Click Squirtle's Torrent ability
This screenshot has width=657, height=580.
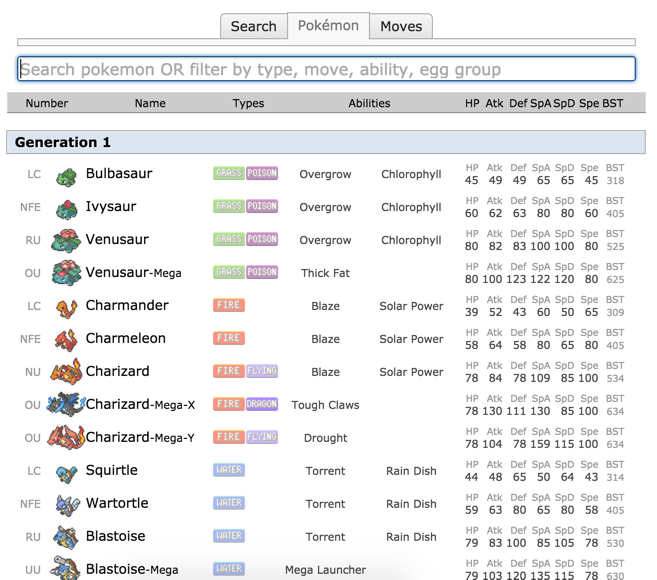click(x=325, y=471)
